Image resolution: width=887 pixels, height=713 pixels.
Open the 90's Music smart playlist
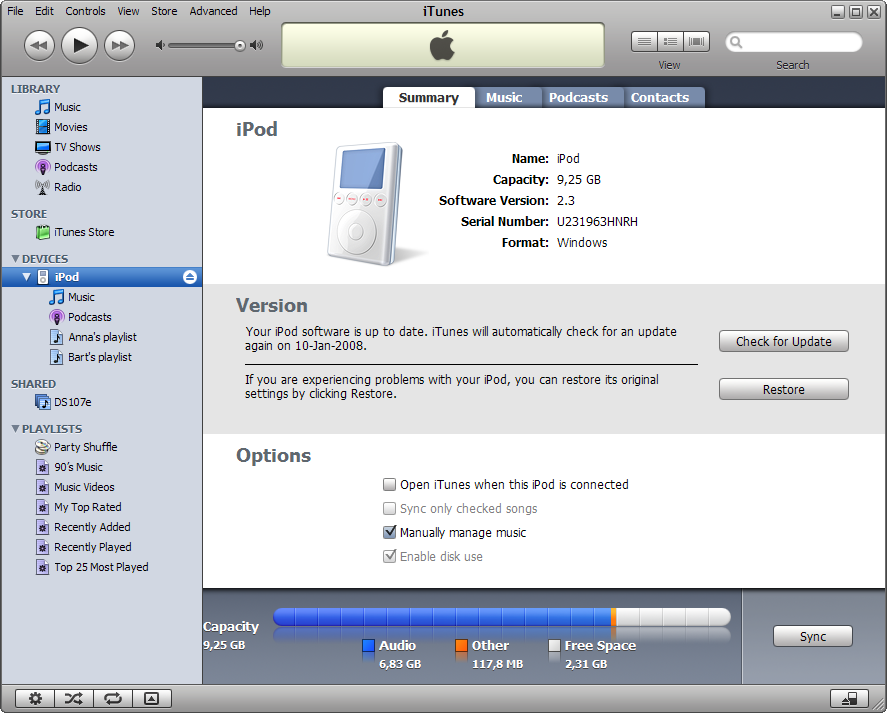[78, 467]
